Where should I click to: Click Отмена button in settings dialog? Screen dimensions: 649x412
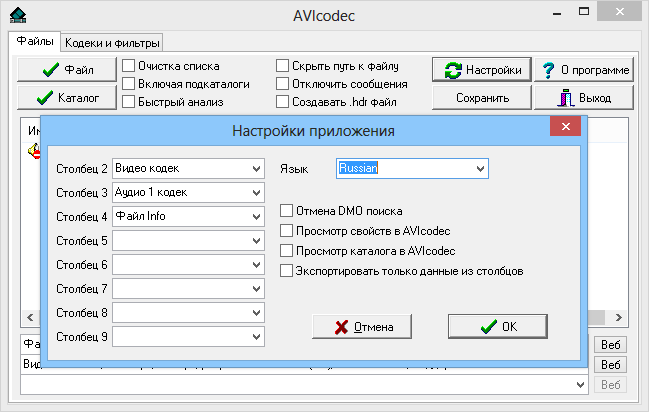point(362,327)
